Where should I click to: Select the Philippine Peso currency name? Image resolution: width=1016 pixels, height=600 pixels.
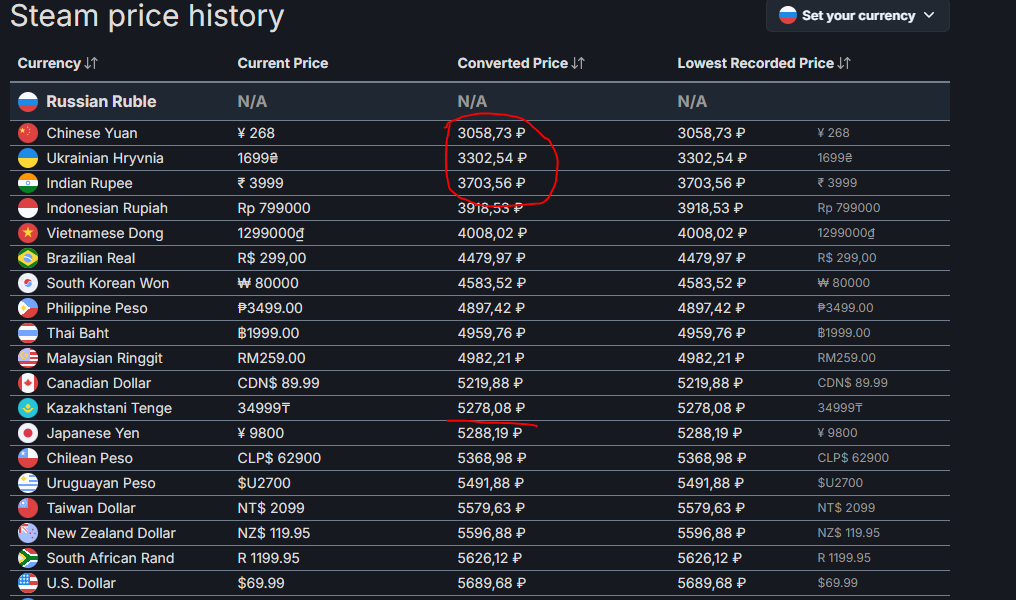click(x=97, y=308)
